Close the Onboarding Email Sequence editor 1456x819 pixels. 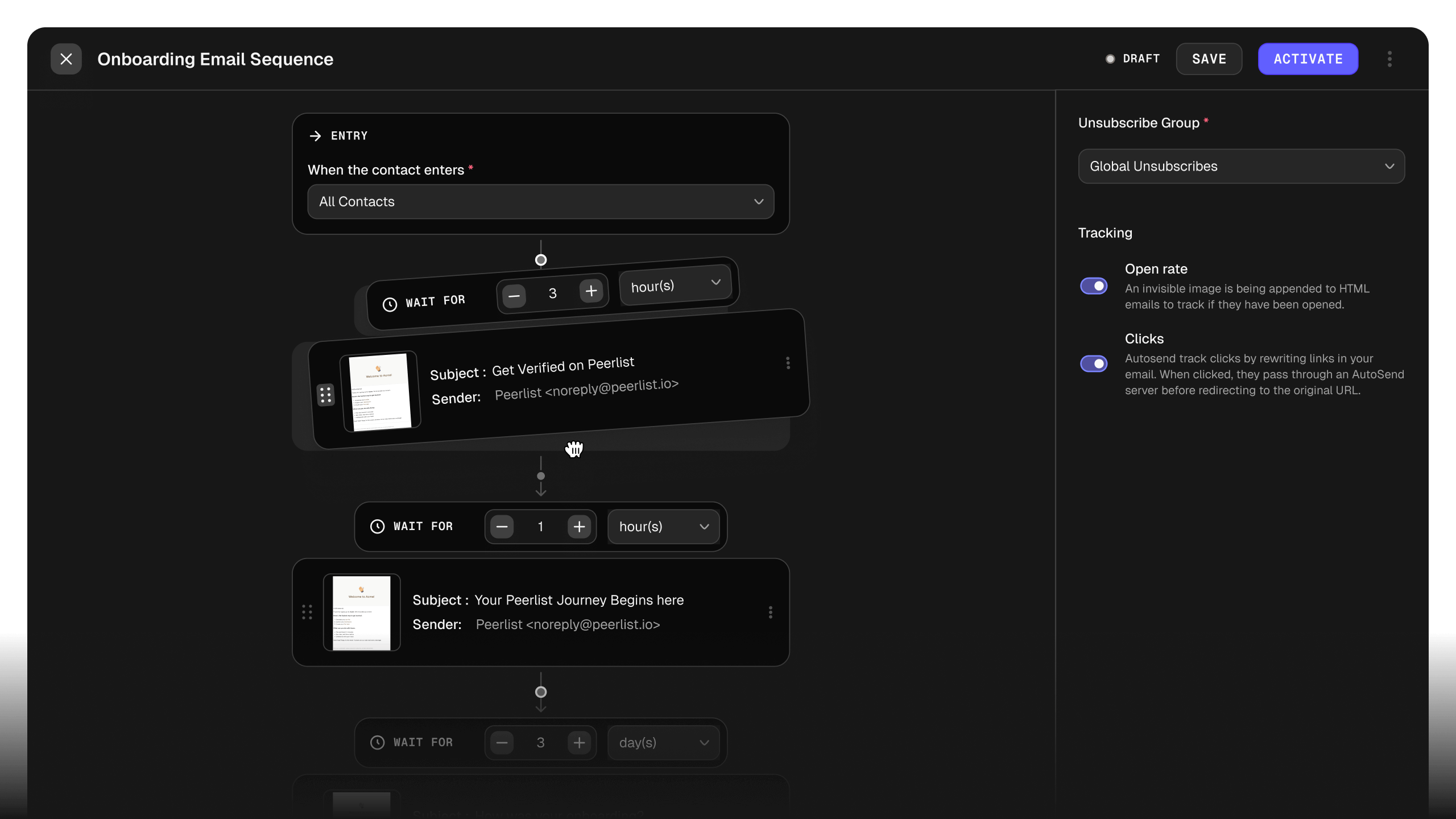tap(66, 59)
